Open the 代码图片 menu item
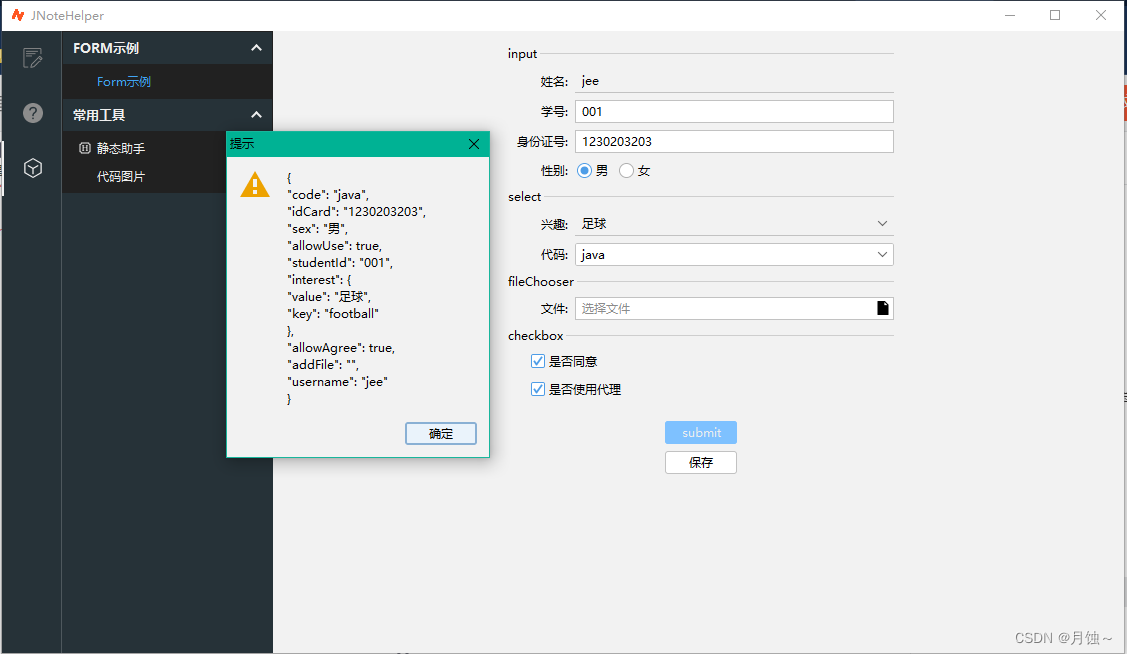 (x=121, y=176)
